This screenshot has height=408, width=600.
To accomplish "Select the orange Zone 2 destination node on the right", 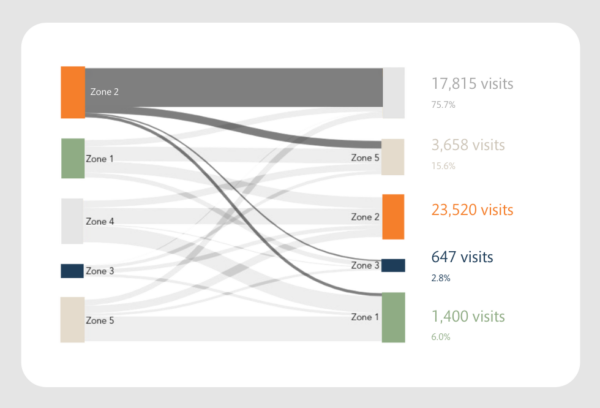I will [393, 217].
